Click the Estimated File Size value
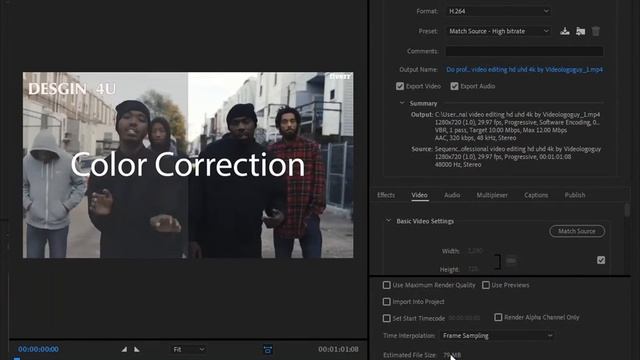The image size is (640, 360). click(x=452, y=355)
